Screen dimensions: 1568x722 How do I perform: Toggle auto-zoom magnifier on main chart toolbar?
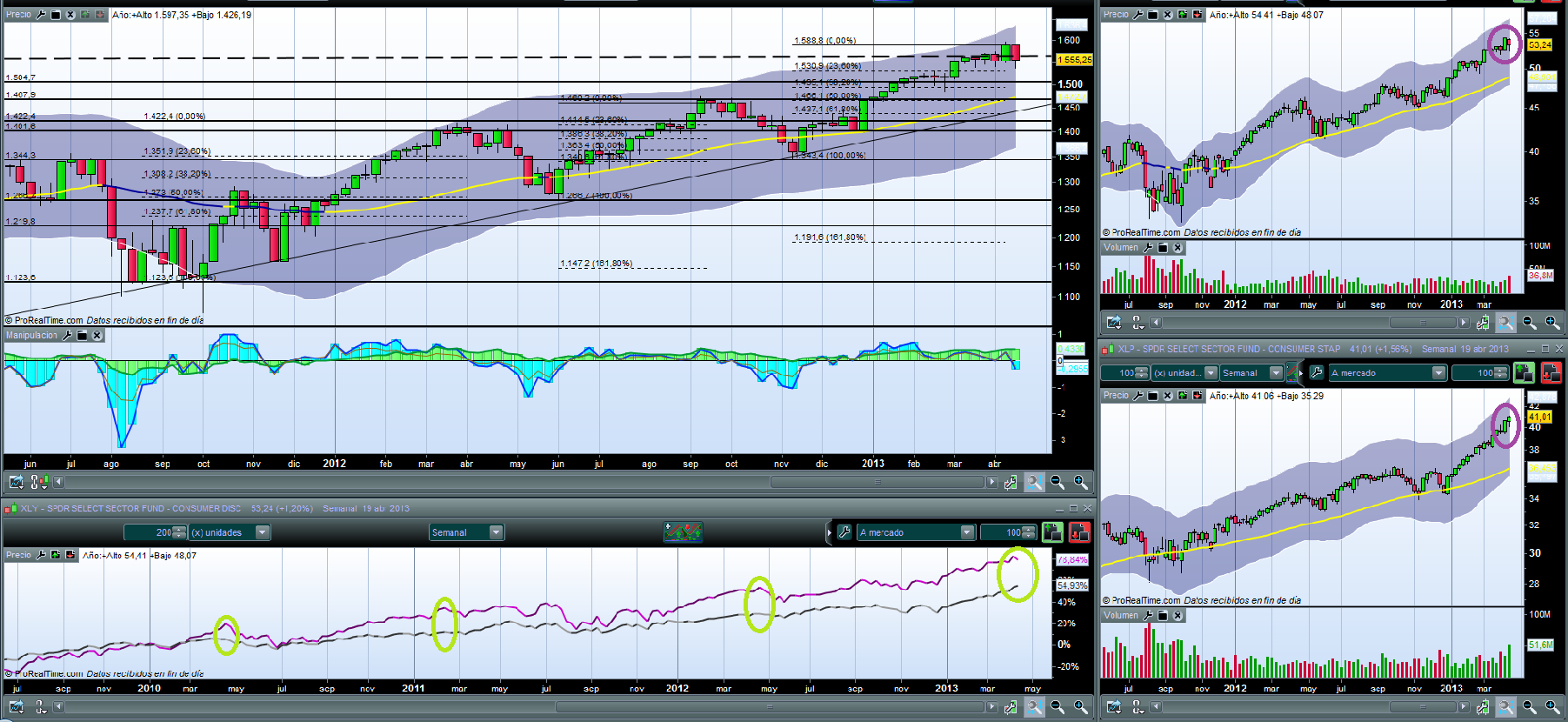click(x=1034, y=482)
